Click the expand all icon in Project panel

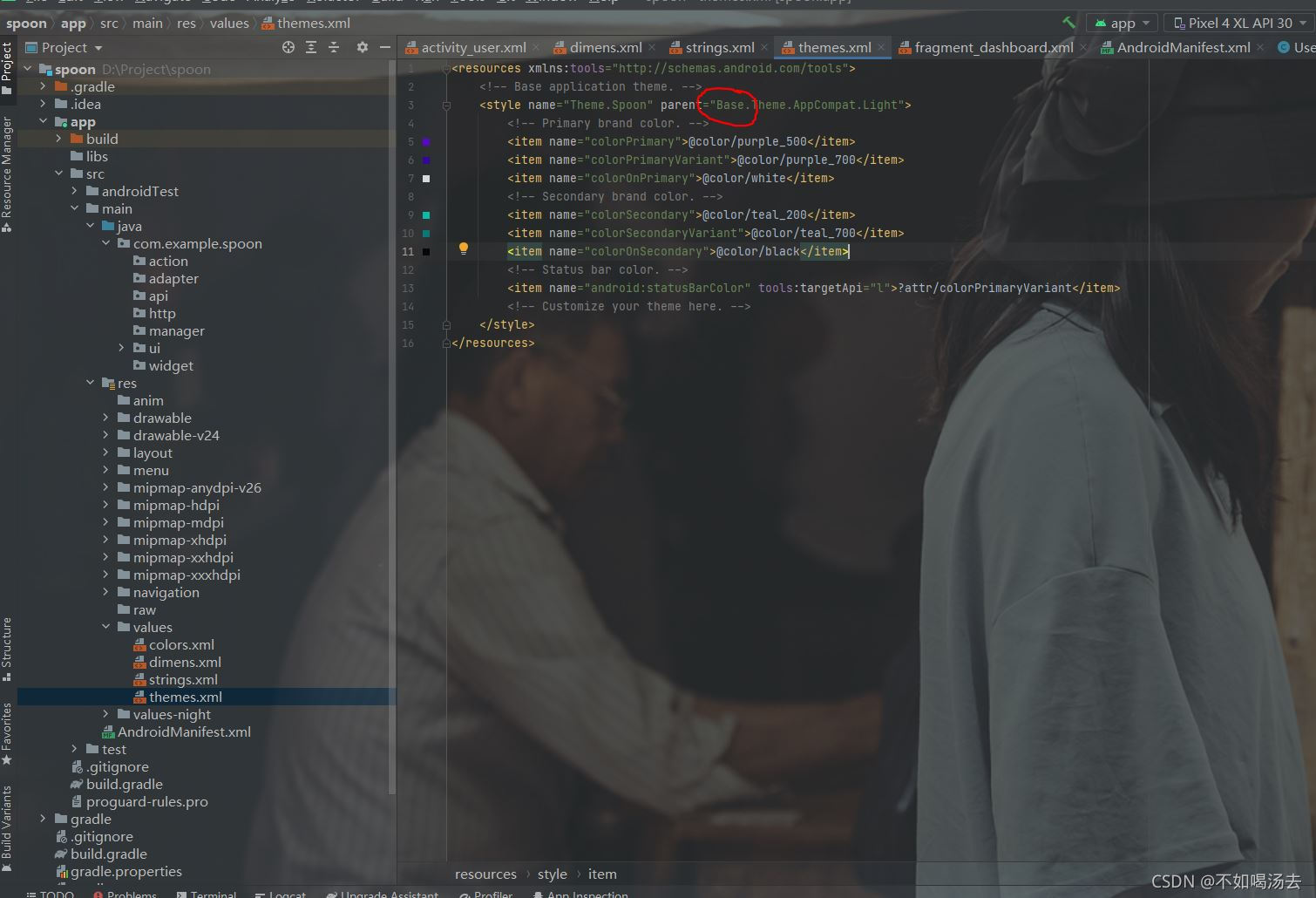pyautogui.click(x=311, y=47)
